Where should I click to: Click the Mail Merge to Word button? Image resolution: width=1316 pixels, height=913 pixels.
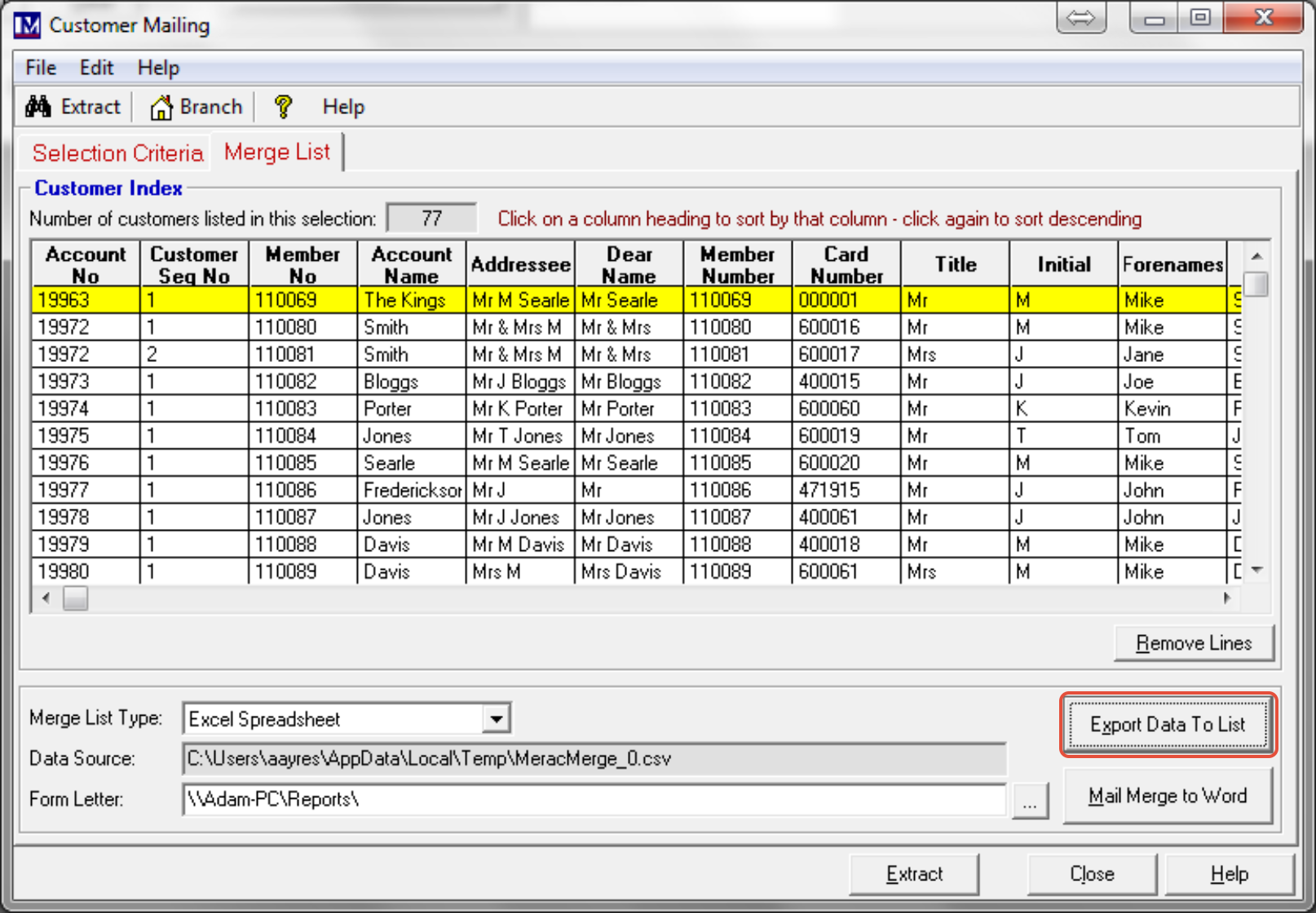[x=1167, y=796]
